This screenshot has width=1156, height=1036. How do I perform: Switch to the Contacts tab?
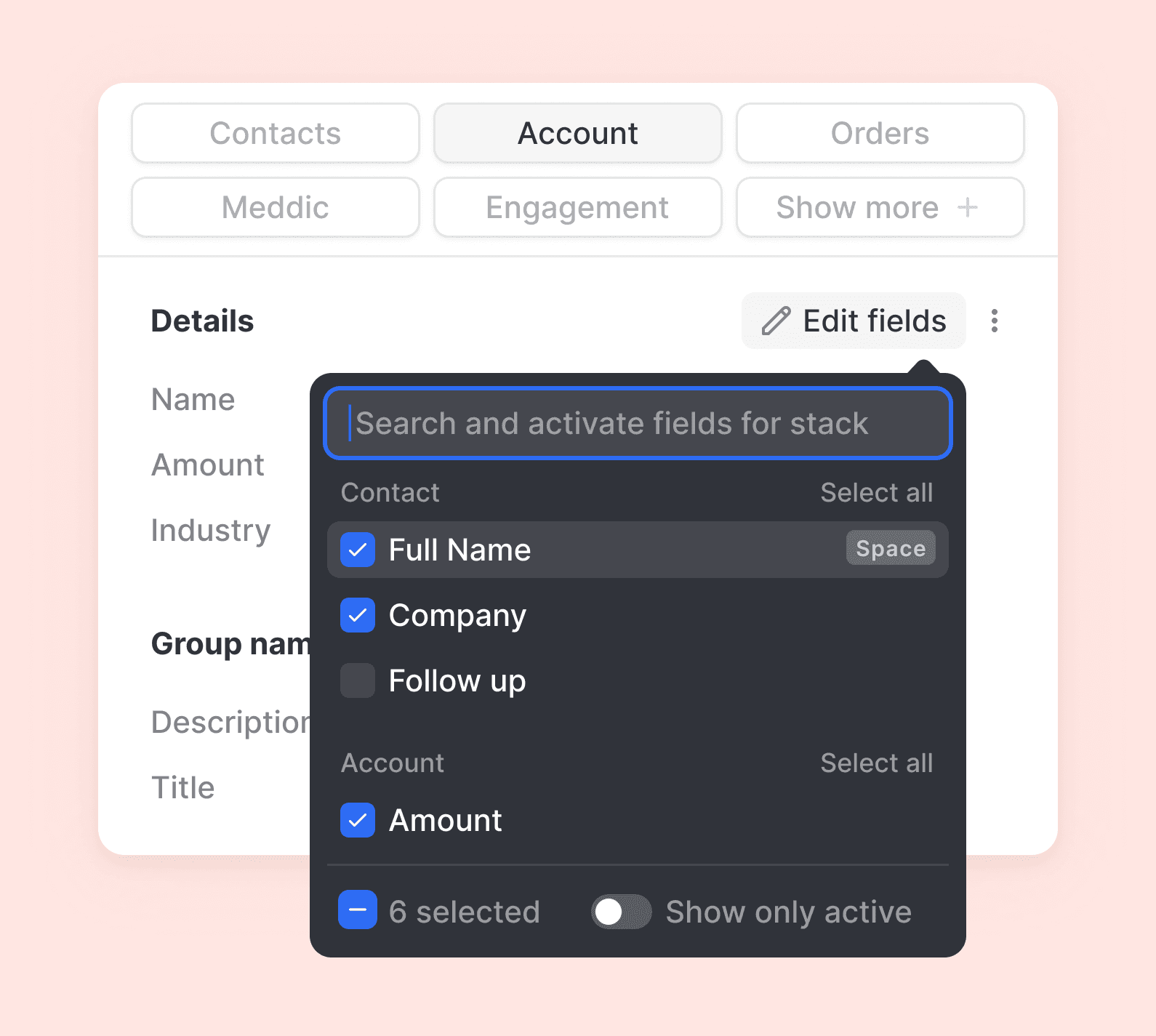coord(276,134)
